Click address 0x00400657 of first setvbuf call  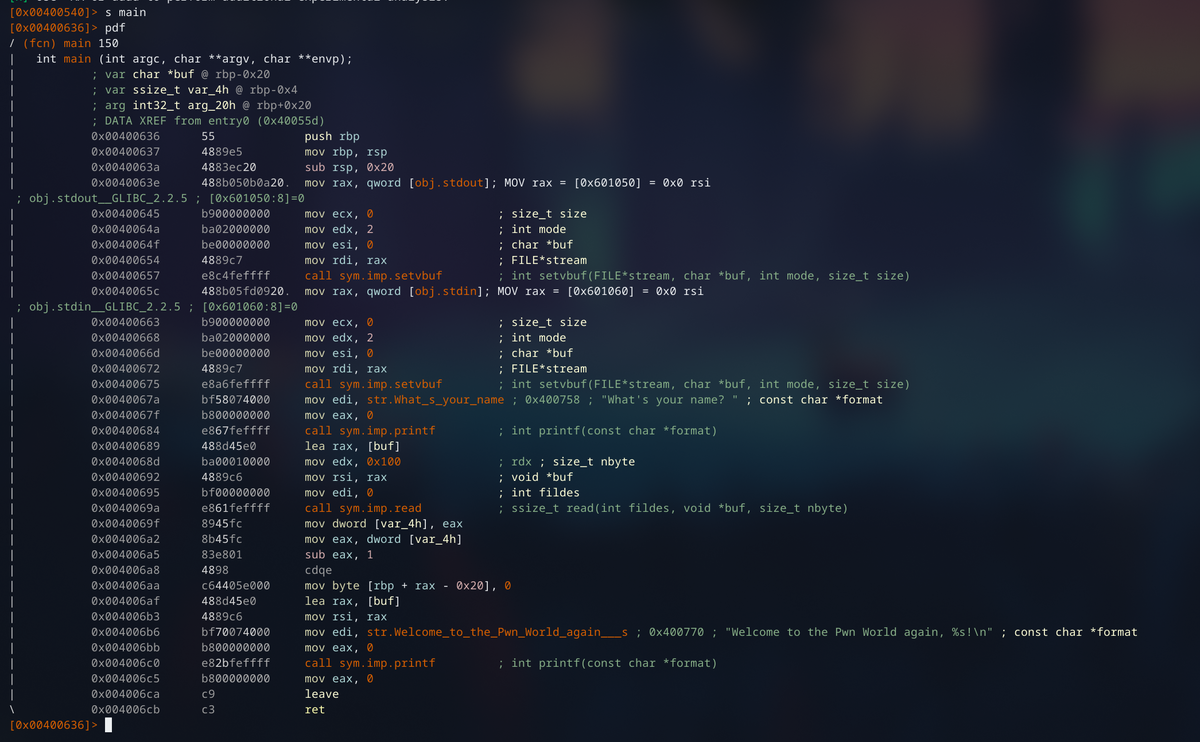[125, 276]
